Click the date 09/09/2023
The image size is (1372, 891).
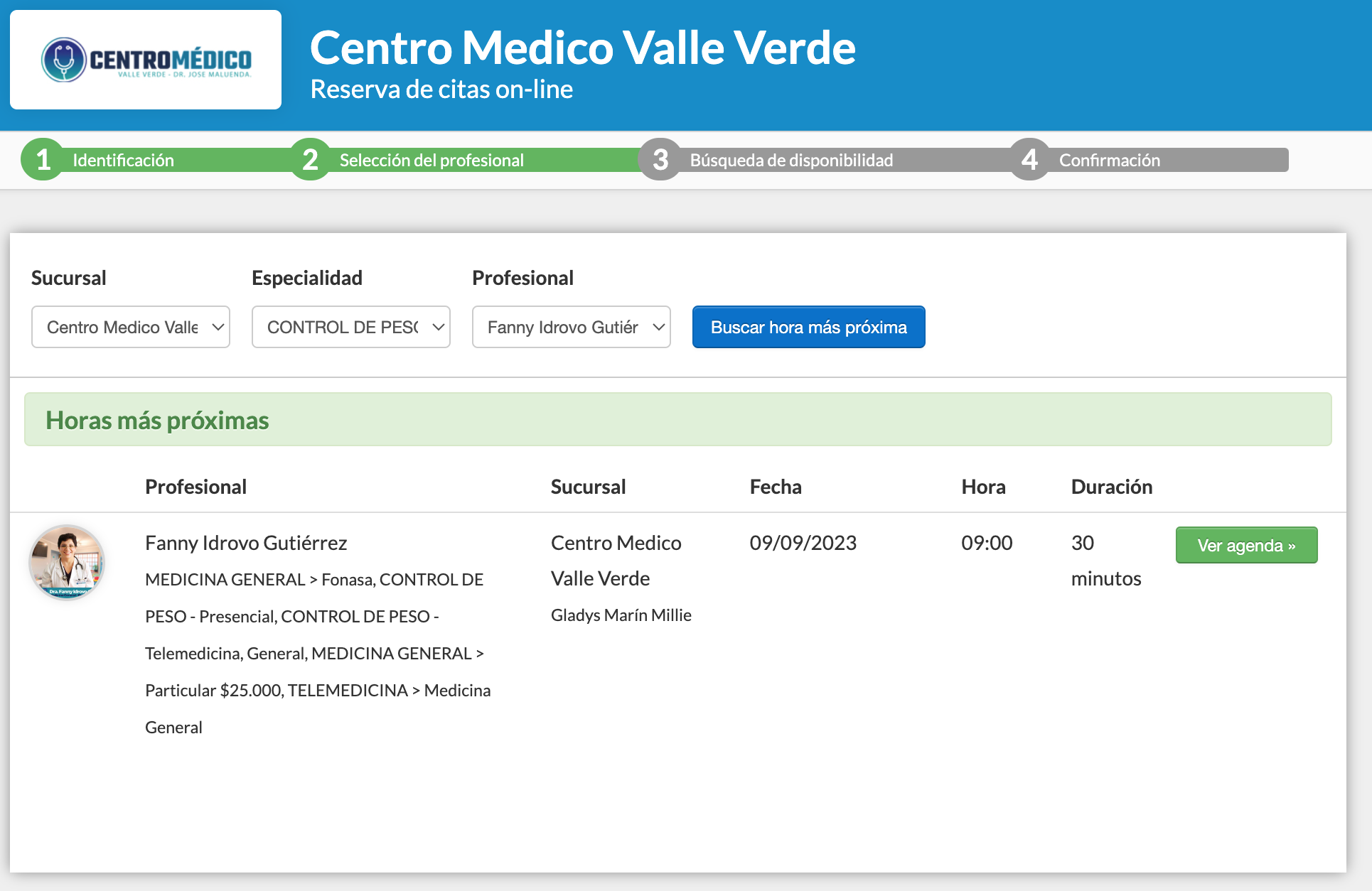pyautogui.click(x=803, y=543)
